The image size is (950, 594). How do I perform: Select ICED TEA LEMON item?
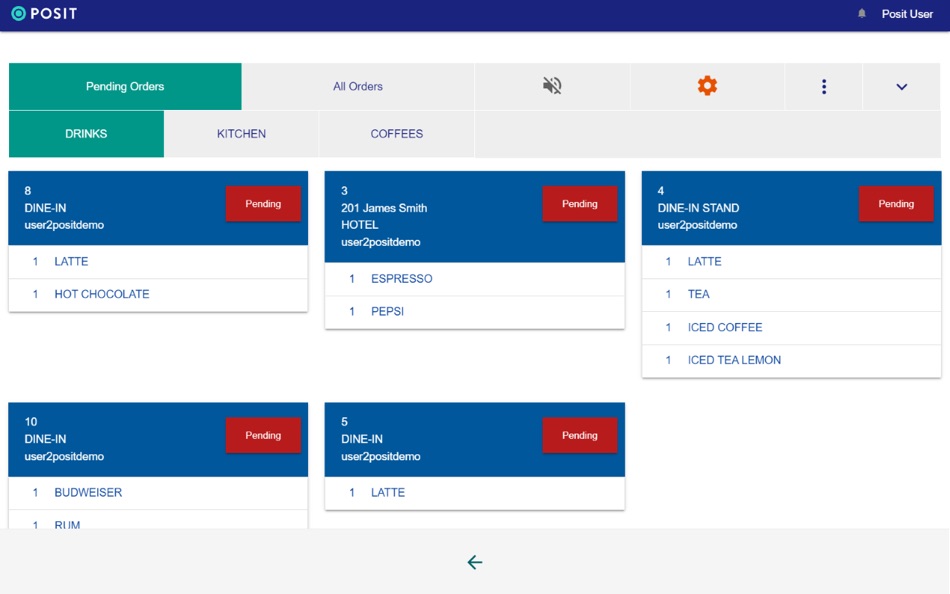tap(791, 361)
